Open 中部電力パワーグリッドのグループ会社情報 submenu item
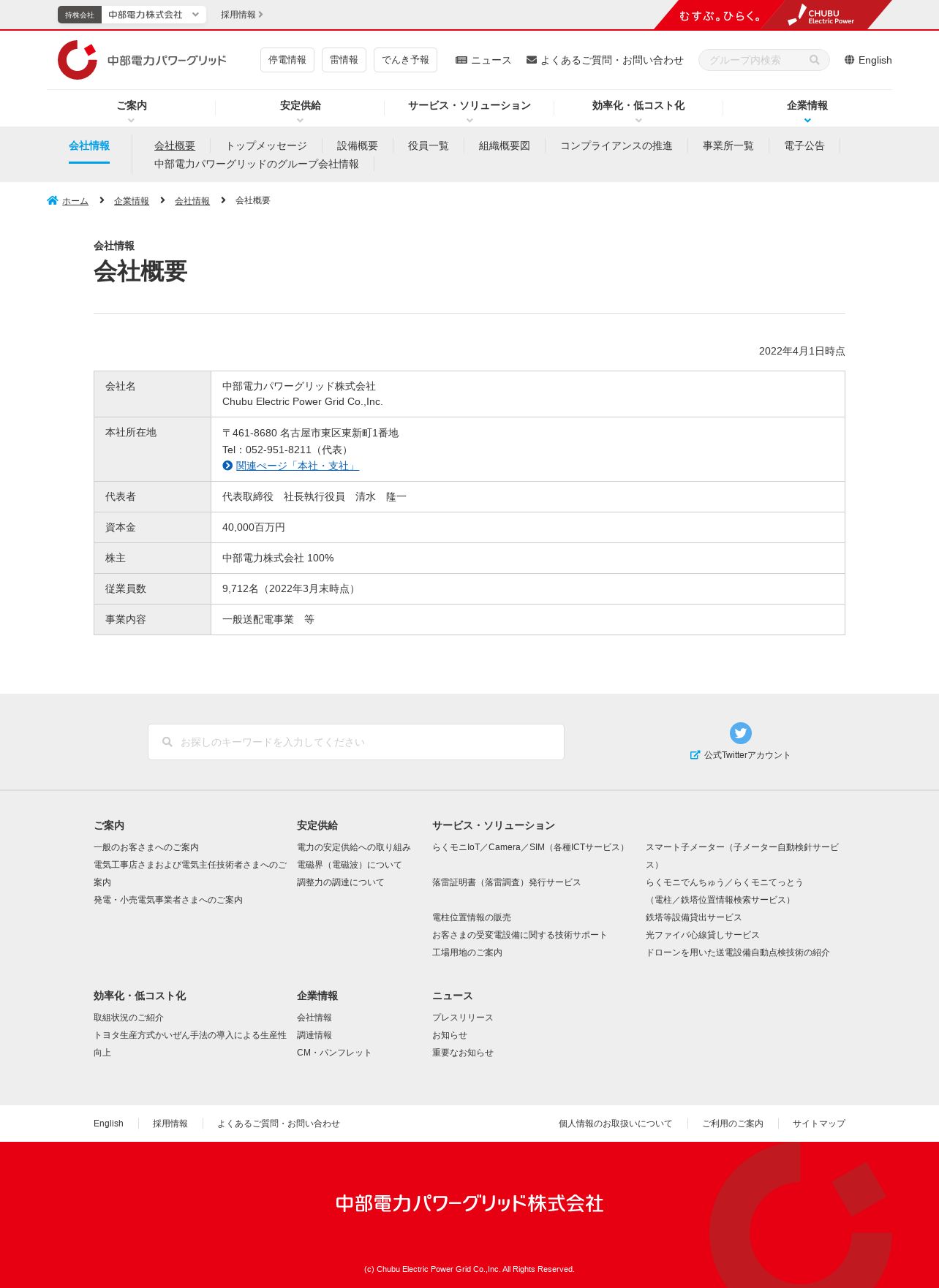The width and height of the screenshot is (939, 1288). 257,164
